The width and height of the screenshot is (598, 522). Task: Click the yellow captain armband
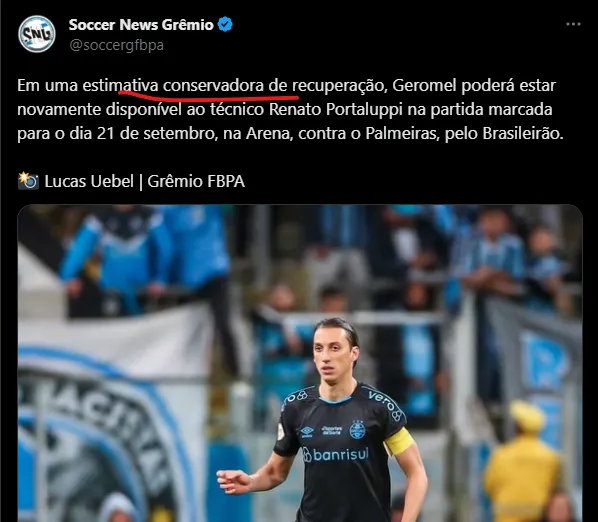(399, 441)
